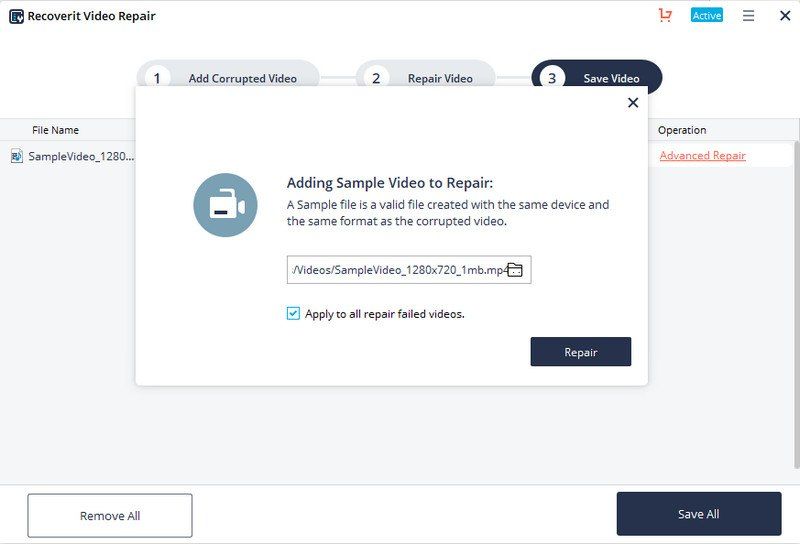Image resolution: width=800 pixels, height=544 pixels.
Task: Click the Adding Sample Video to Repair heading
Action: (390, 183)
